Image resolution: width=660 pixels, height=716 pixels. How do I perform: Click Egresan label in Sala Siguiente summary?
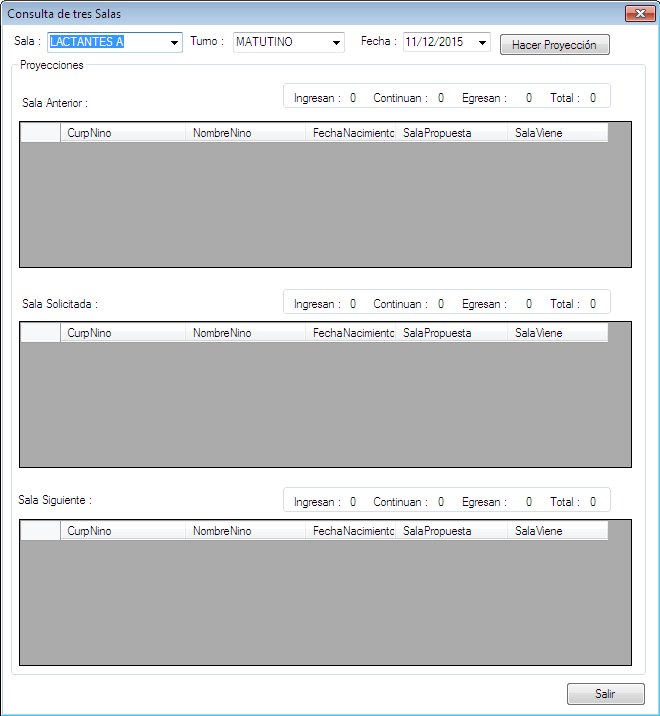484,502
